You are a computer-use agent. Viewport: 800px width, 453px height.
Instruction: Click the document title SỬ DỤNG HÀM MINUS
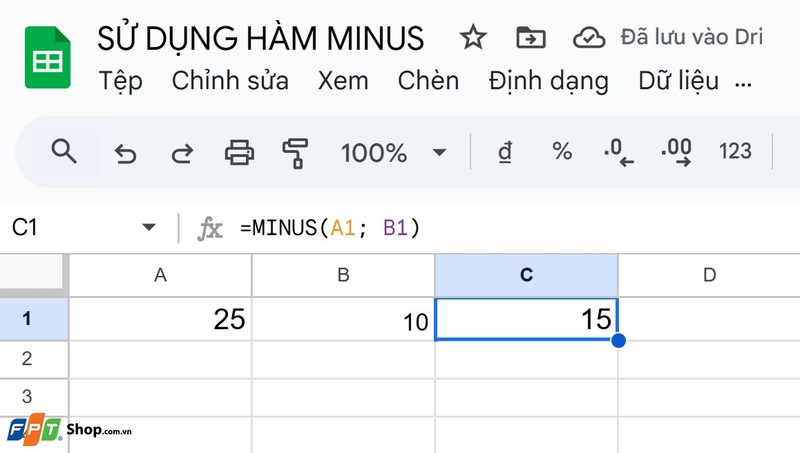260,37
